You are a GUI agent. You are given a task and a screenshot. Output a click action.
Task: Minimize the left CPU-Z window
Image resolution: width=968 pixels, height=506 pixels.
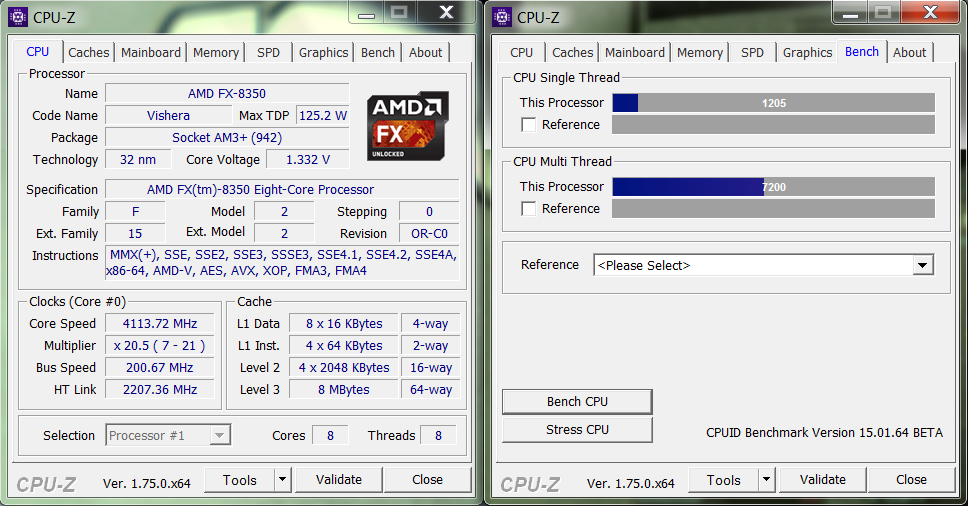click(367, 12)
